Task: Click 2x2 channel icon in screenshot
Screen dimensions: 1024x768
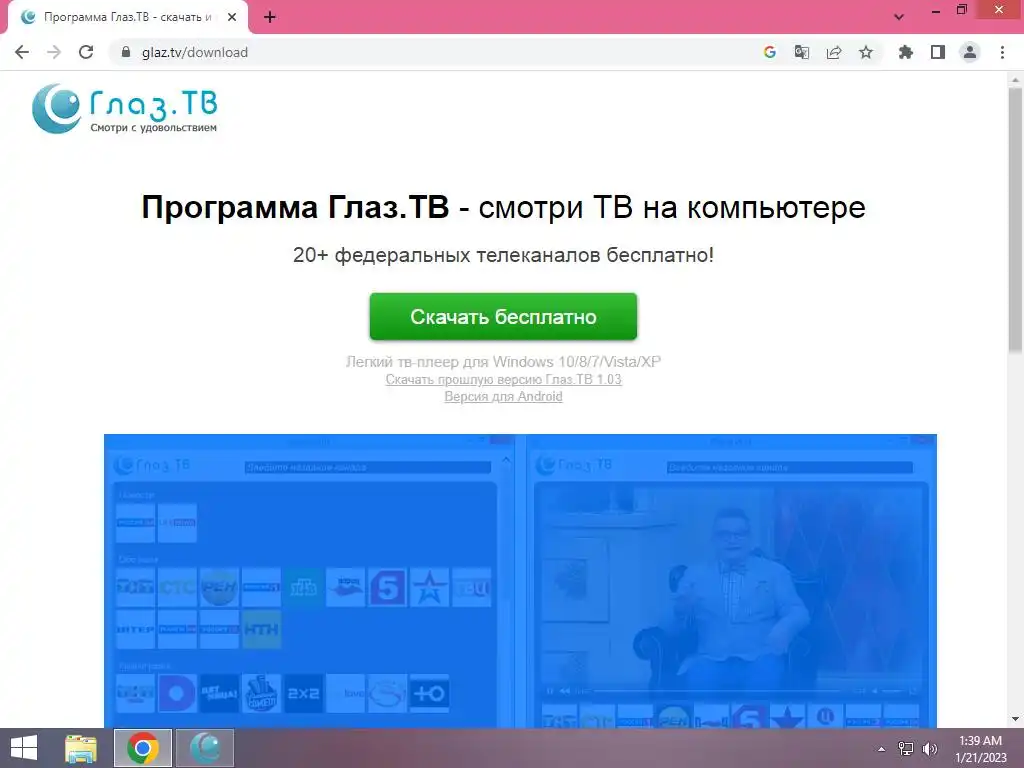Action: tap(303, 693)
